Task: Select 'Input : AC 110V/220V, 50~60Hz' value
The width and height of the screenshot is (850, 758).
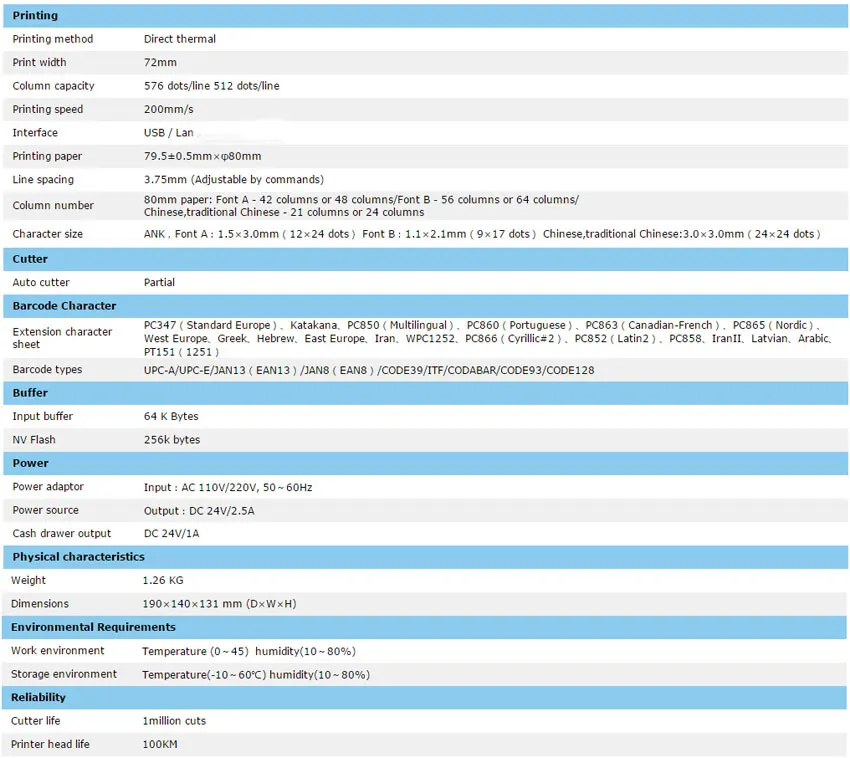Action: [228, 487]
